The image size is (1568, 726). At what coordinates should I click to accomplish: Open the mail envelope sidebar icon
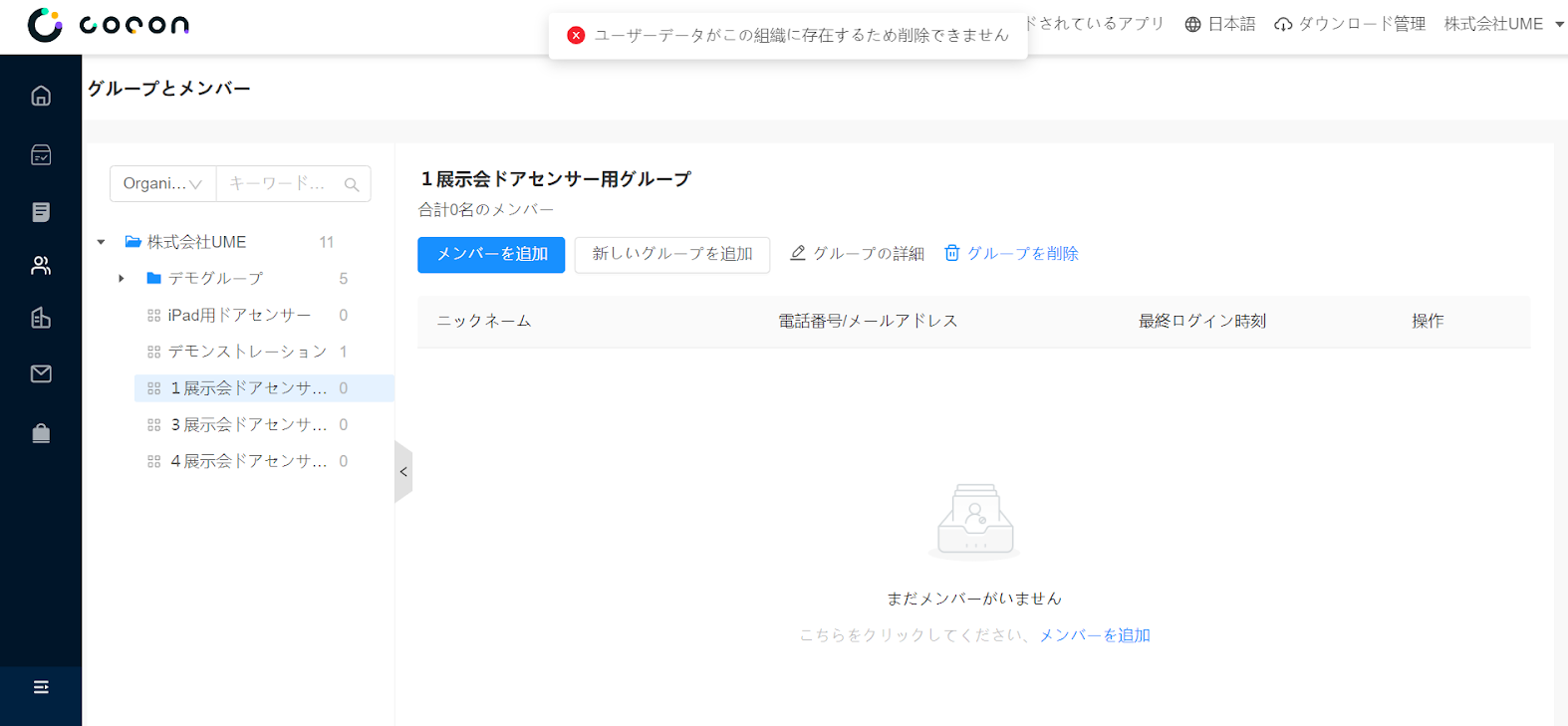point(41,373)
